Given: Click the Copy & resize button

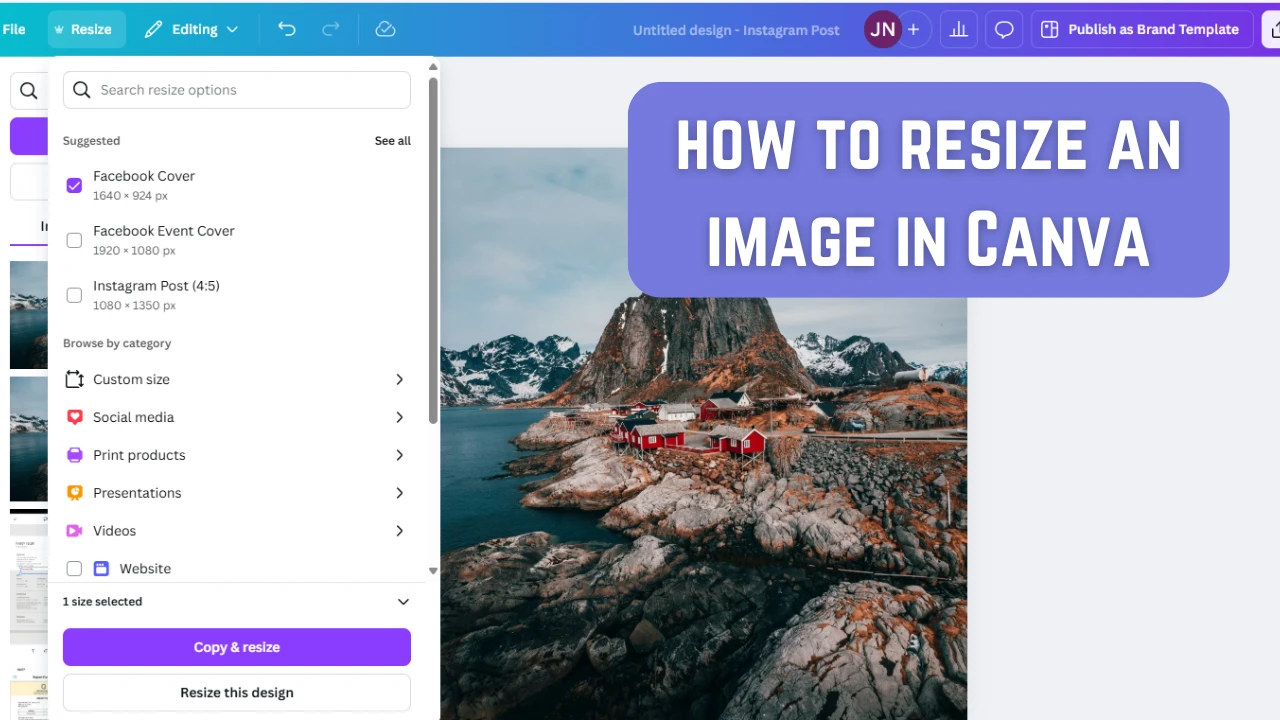Looking at the screenshot, I should 236,647.
